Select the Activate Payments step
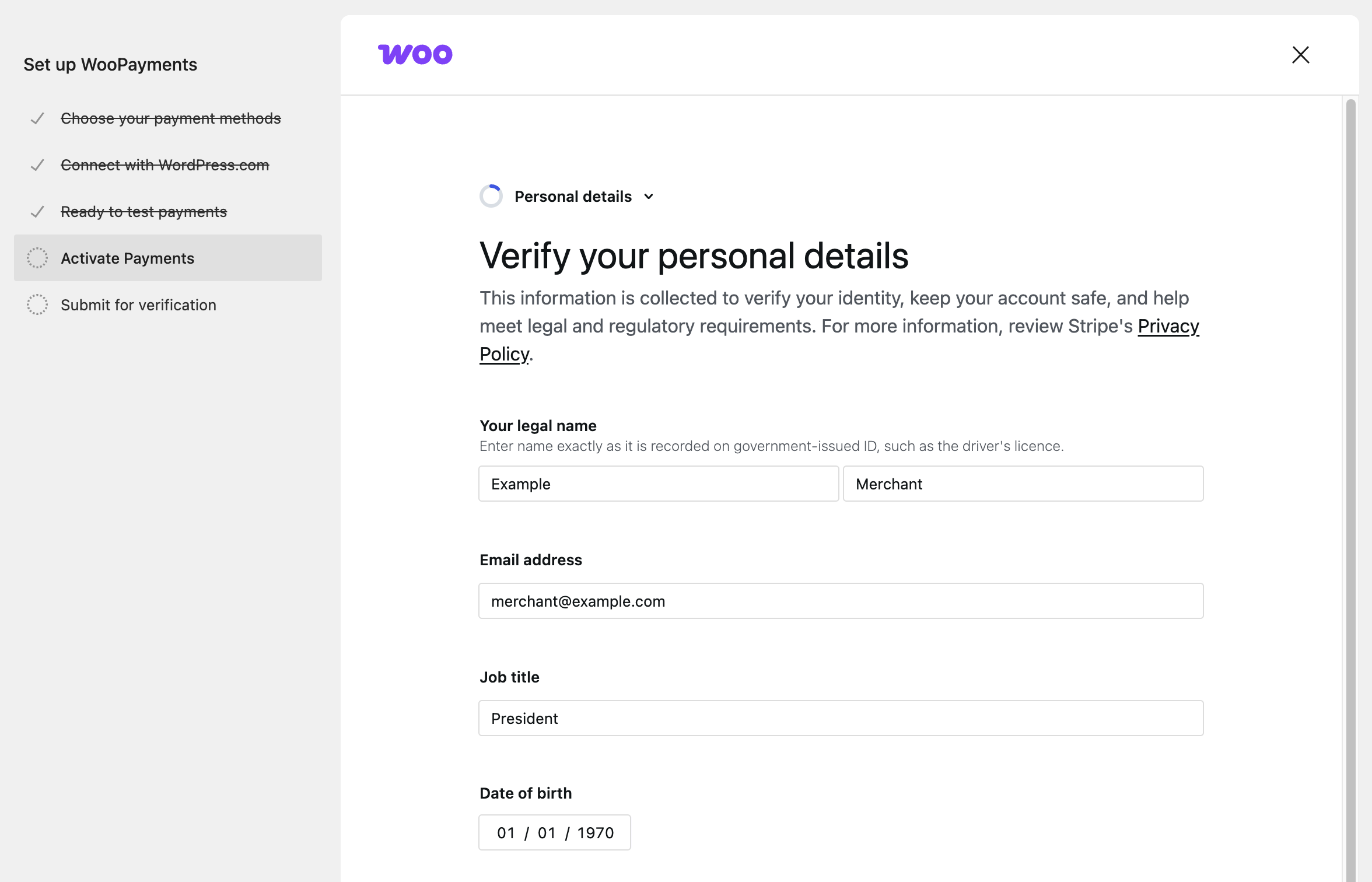1372x882 pixels. coord(127,258)
